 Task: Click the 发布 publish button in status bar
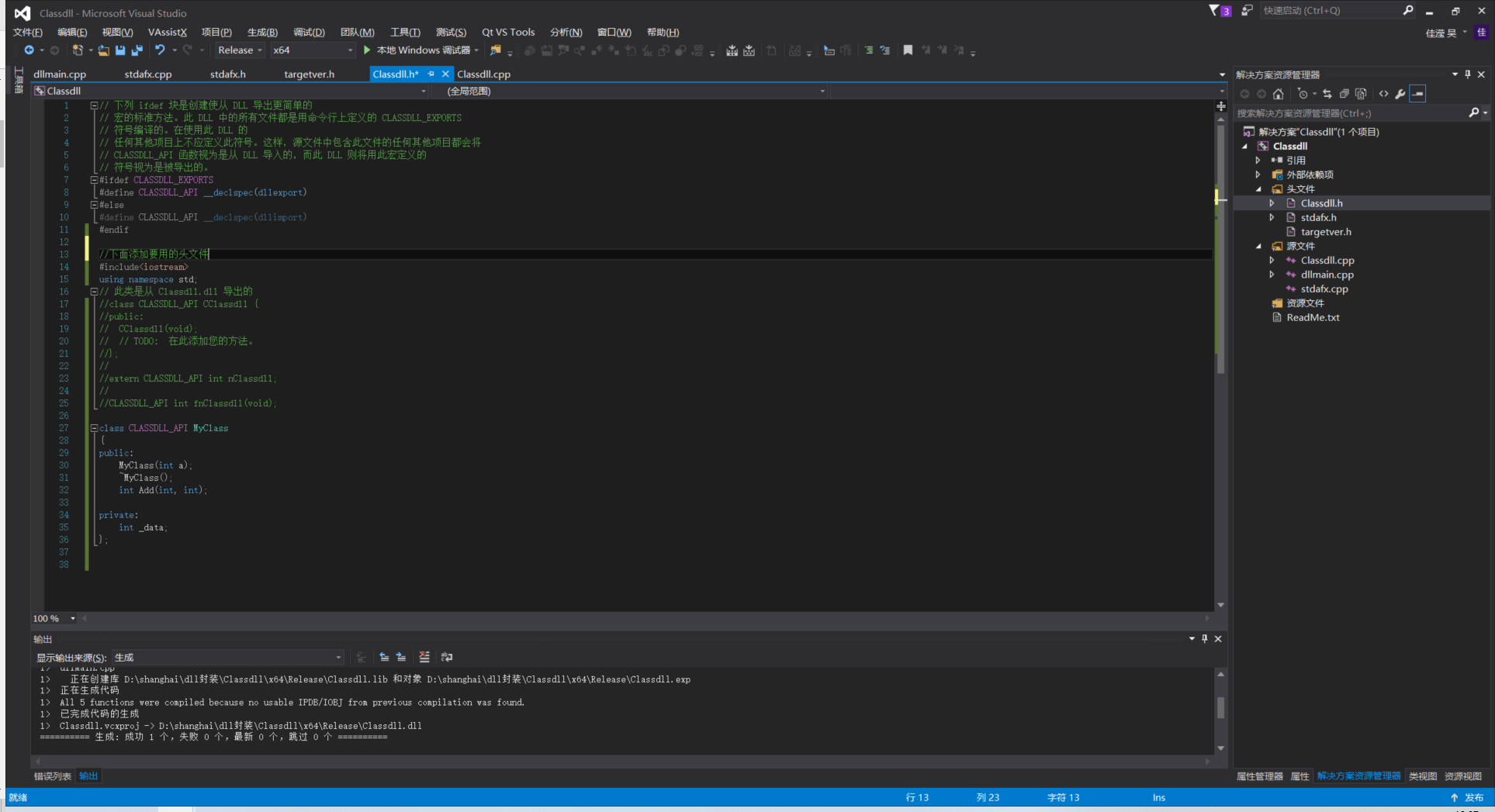[1466, 797]
